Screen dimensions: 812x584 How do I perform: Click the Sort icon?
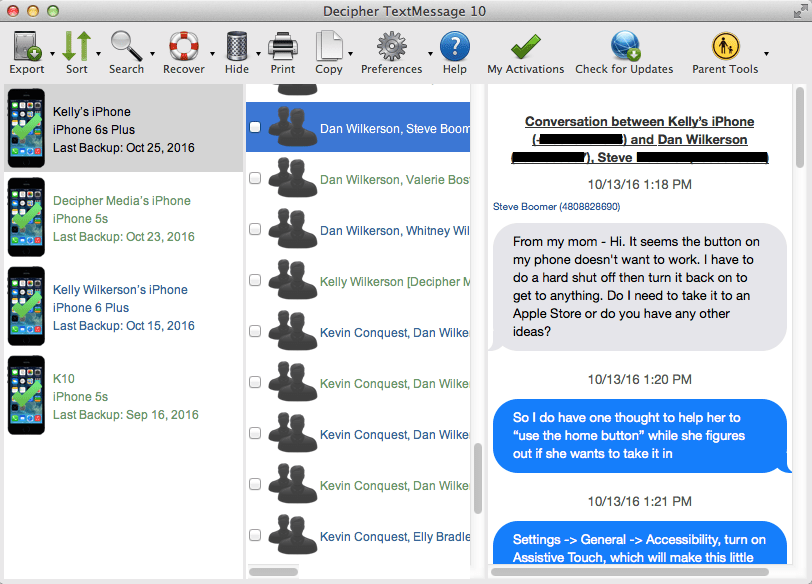pyautogui.click(x=77, y=45)
